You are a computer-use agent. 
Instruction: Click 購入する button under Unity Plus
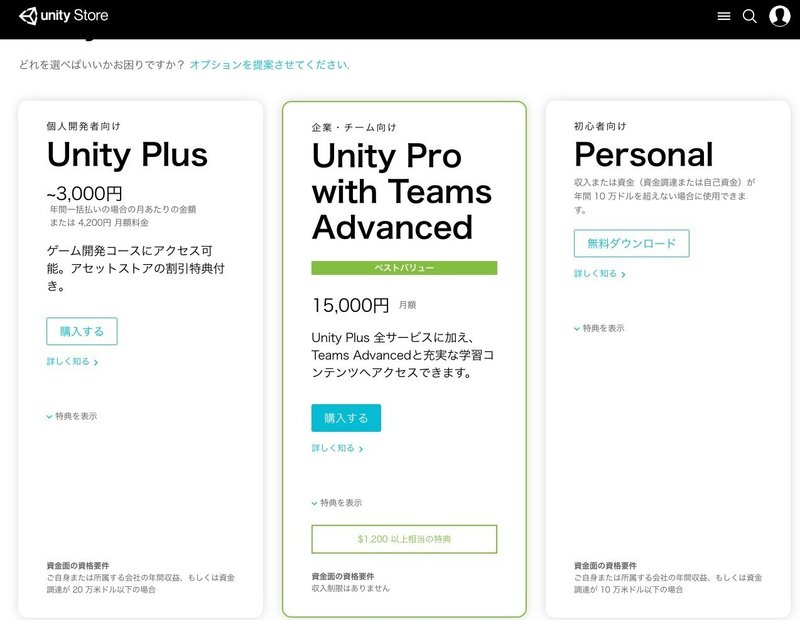pos(82,331)
